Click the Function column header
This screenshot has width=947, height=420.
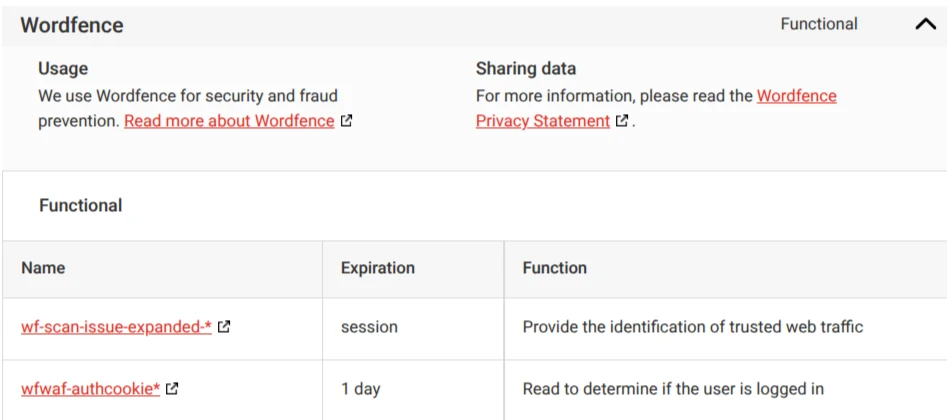pyautogui.click(x=554, y=268)
